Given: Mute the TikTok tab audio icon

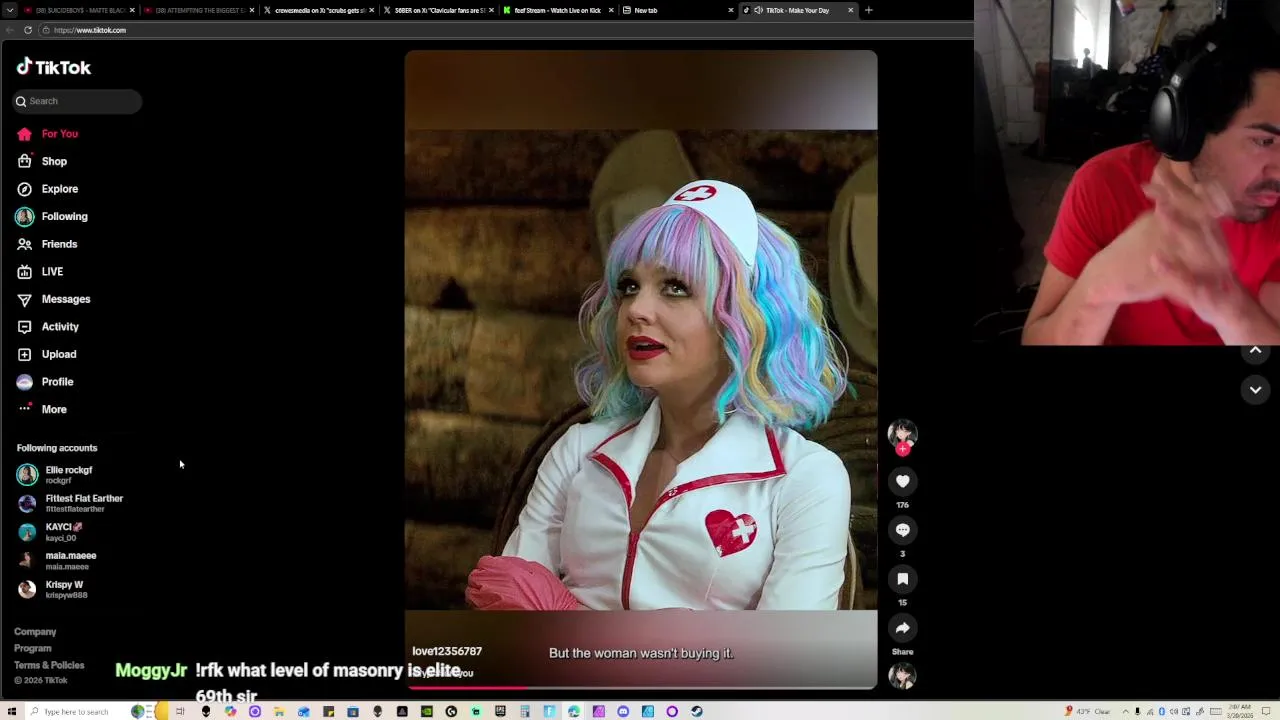Looking at the screenshot, I should (x=759, y=10).
